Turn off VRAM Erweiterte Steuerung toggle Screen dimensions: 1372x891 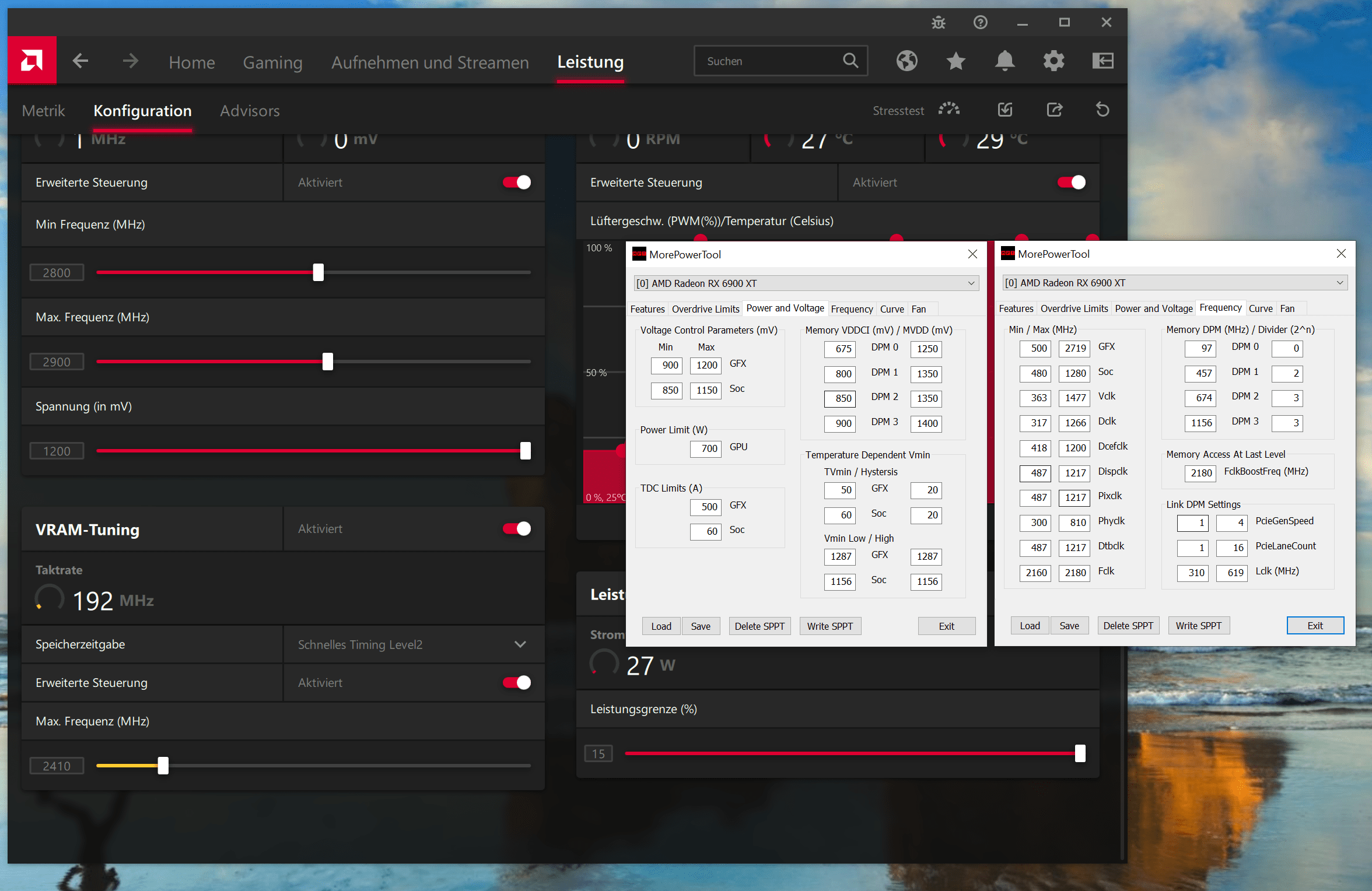coord(516,682)
